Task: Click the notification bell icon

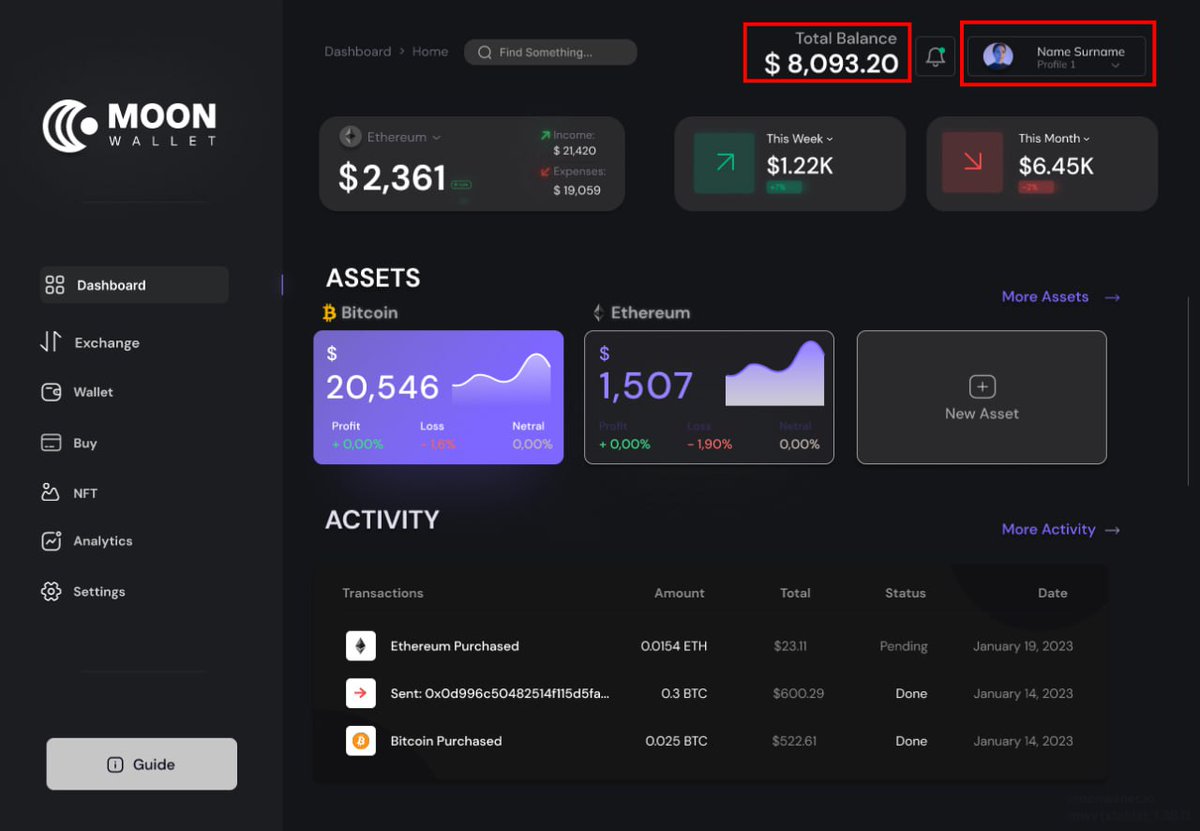Action: (934, 55)
